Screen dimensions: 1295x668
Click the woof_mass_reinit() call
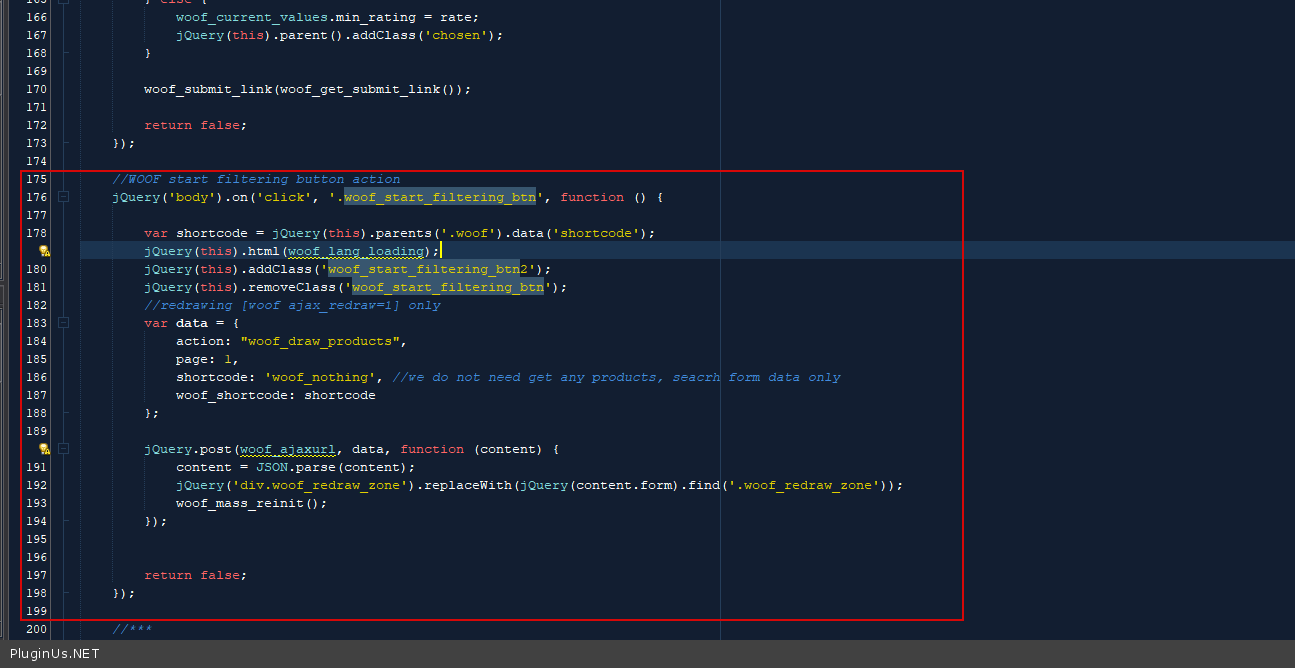251,504
